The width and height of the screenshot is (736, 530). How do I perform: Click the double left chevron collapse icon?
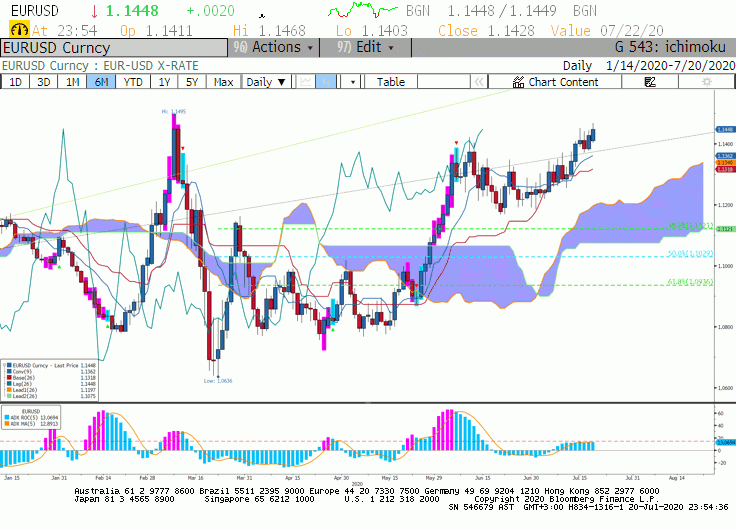pos(479,82)
